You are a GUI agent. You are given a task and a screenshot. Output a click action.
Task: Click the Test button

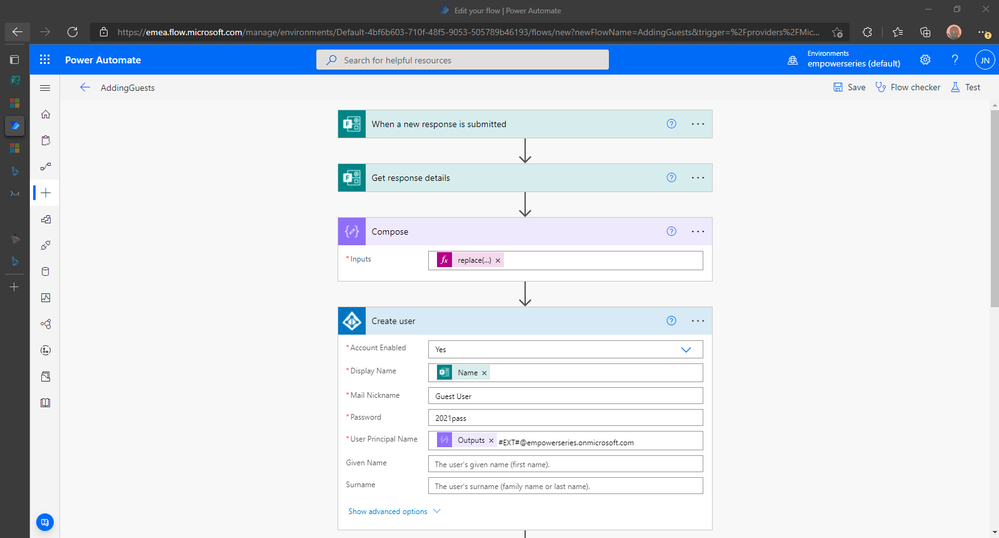pos(965,87)
